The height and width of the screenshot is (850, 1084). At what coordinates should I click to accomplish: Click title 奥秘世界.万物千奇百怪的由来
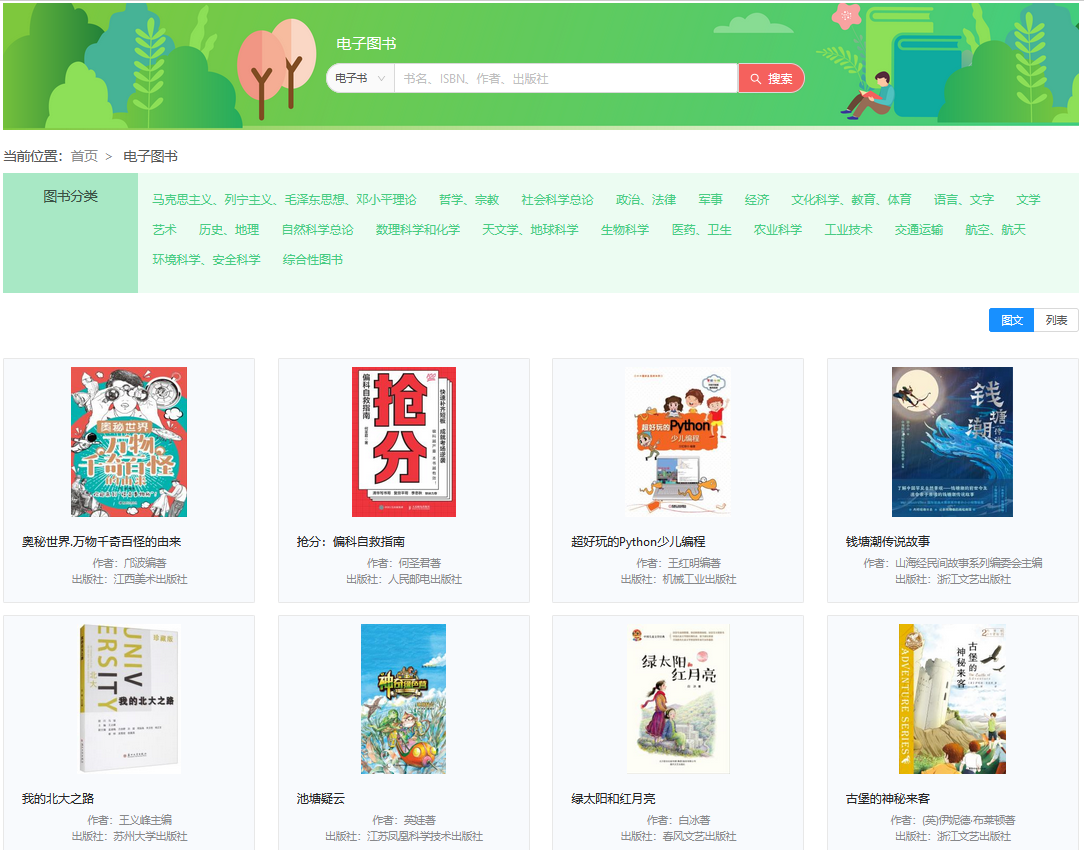pos(101,542)
